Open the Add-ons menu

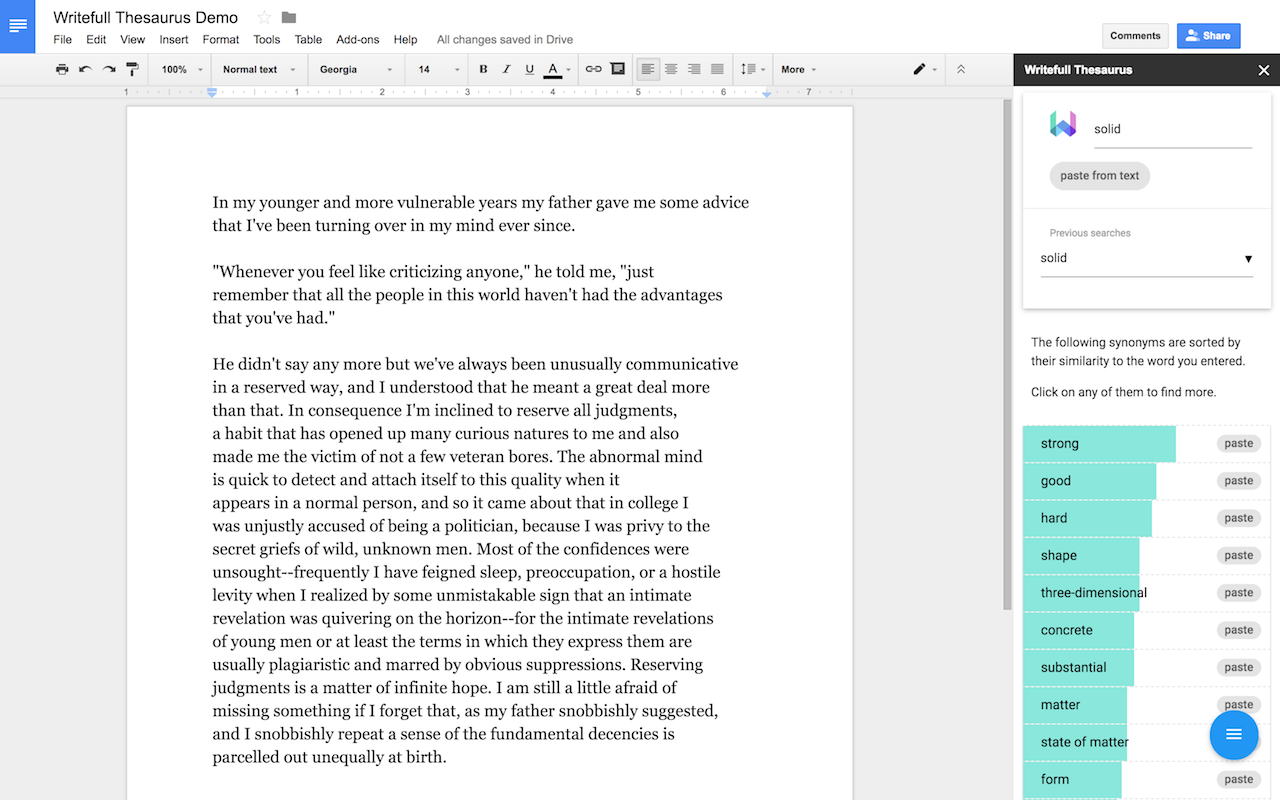tap(357, 40)
